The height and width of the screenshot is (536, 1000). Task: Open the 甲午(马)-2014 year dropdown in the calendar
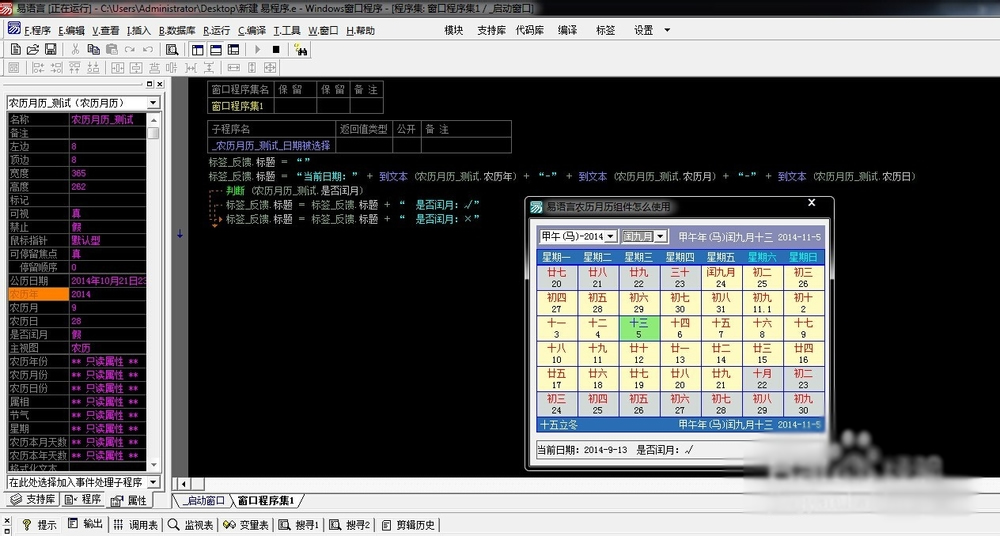click(x=610, y=236)
